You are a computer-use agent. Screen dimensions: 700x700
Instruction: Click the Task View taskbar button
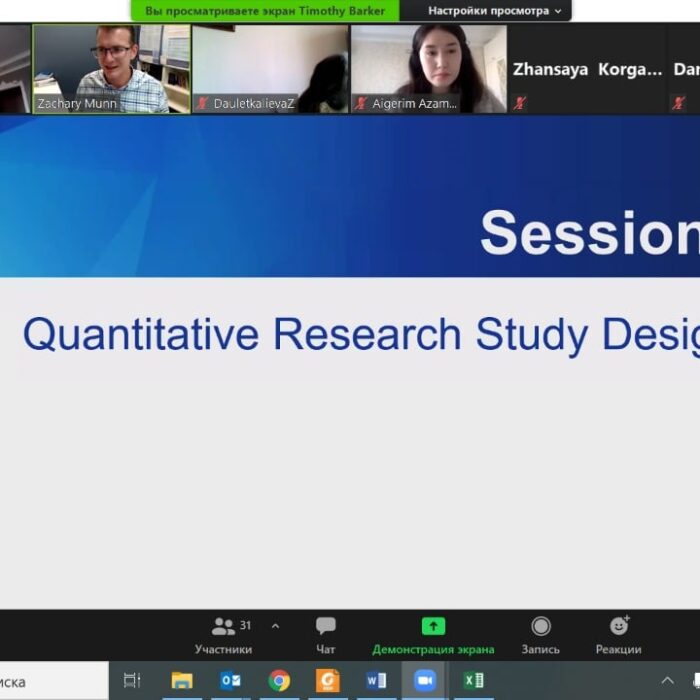(132, 681)
